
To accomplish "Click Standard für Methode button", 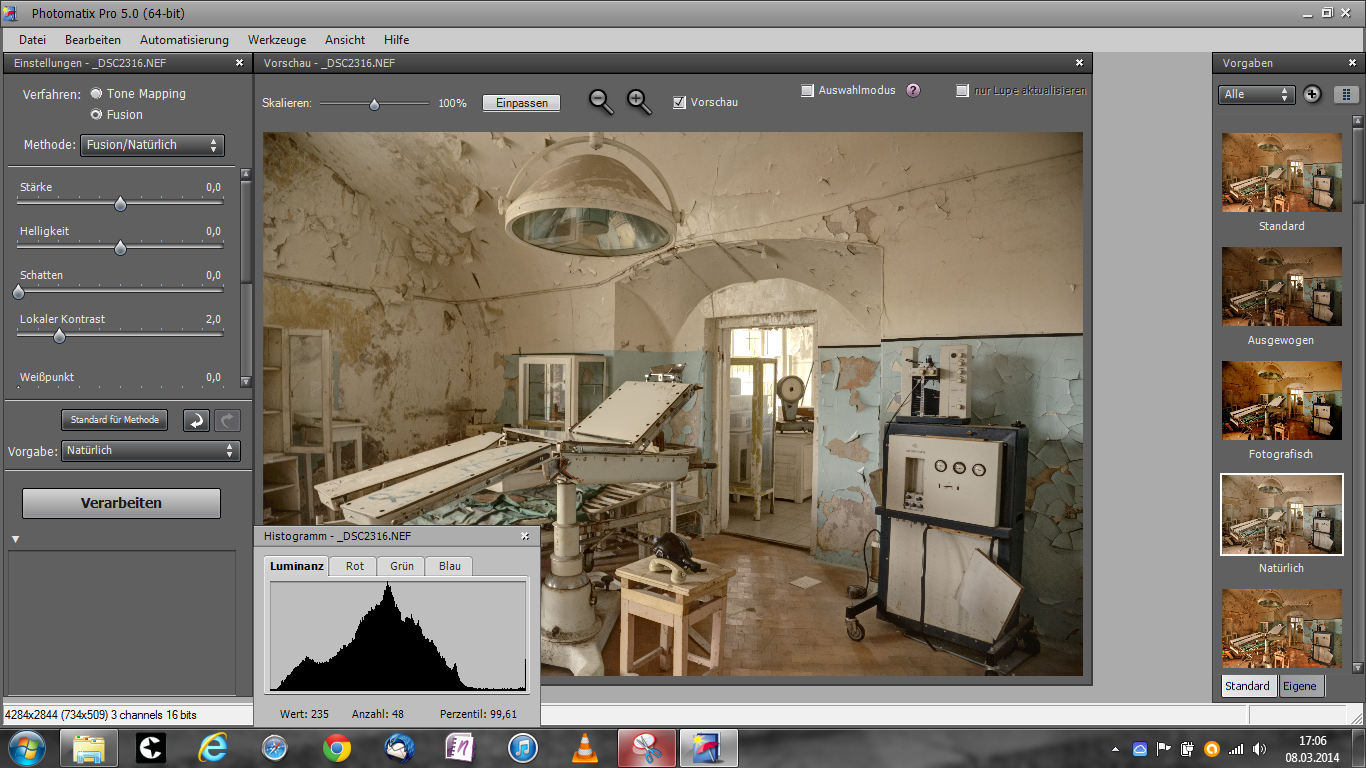I will [x=114, y=420].
